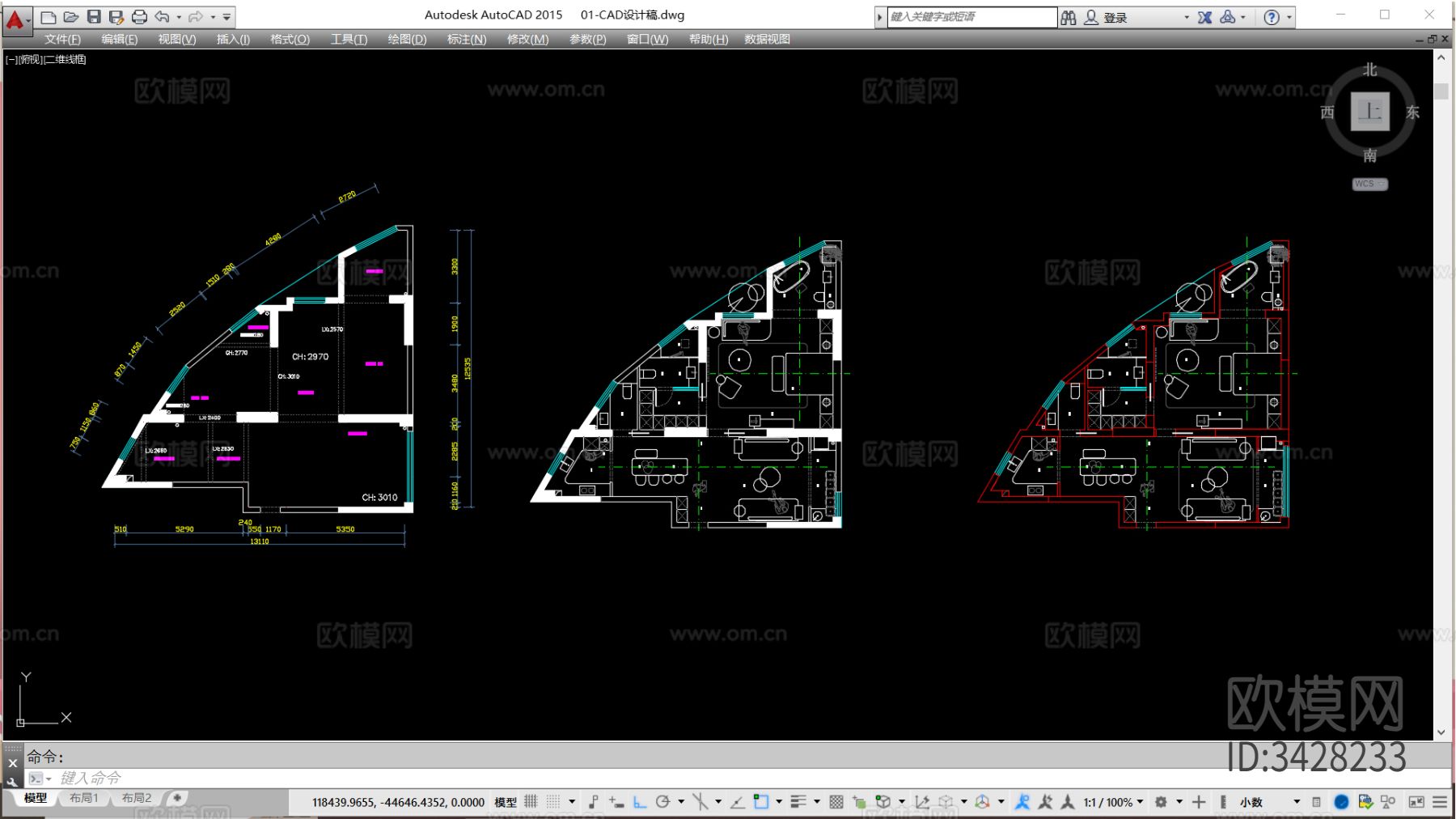Switch to the 布局2 layout tab
This screenshot has height=819, width=1456.
point(137,798)
